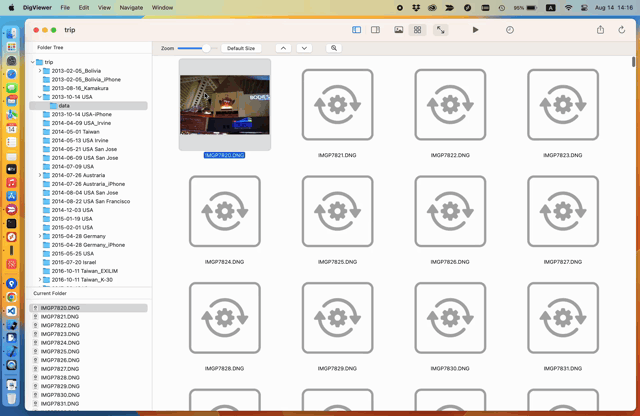Collapse the 2013-10-14 USA folder
The image size is (640, 416).
tap(40, 97)
